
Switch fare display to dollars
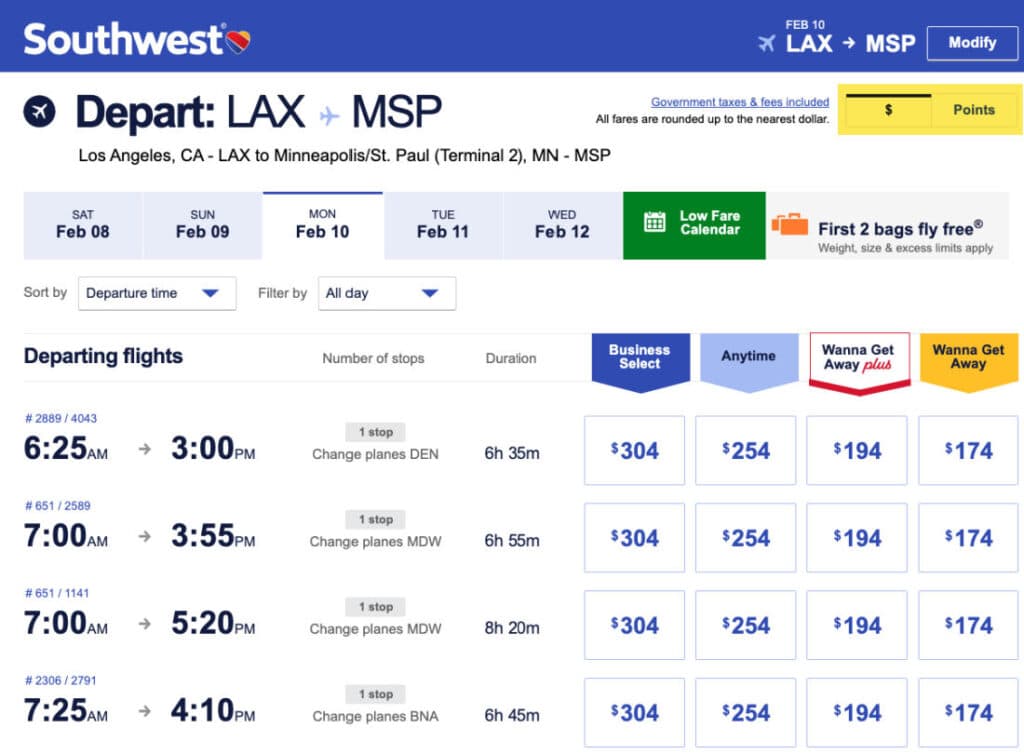[888, 110]
